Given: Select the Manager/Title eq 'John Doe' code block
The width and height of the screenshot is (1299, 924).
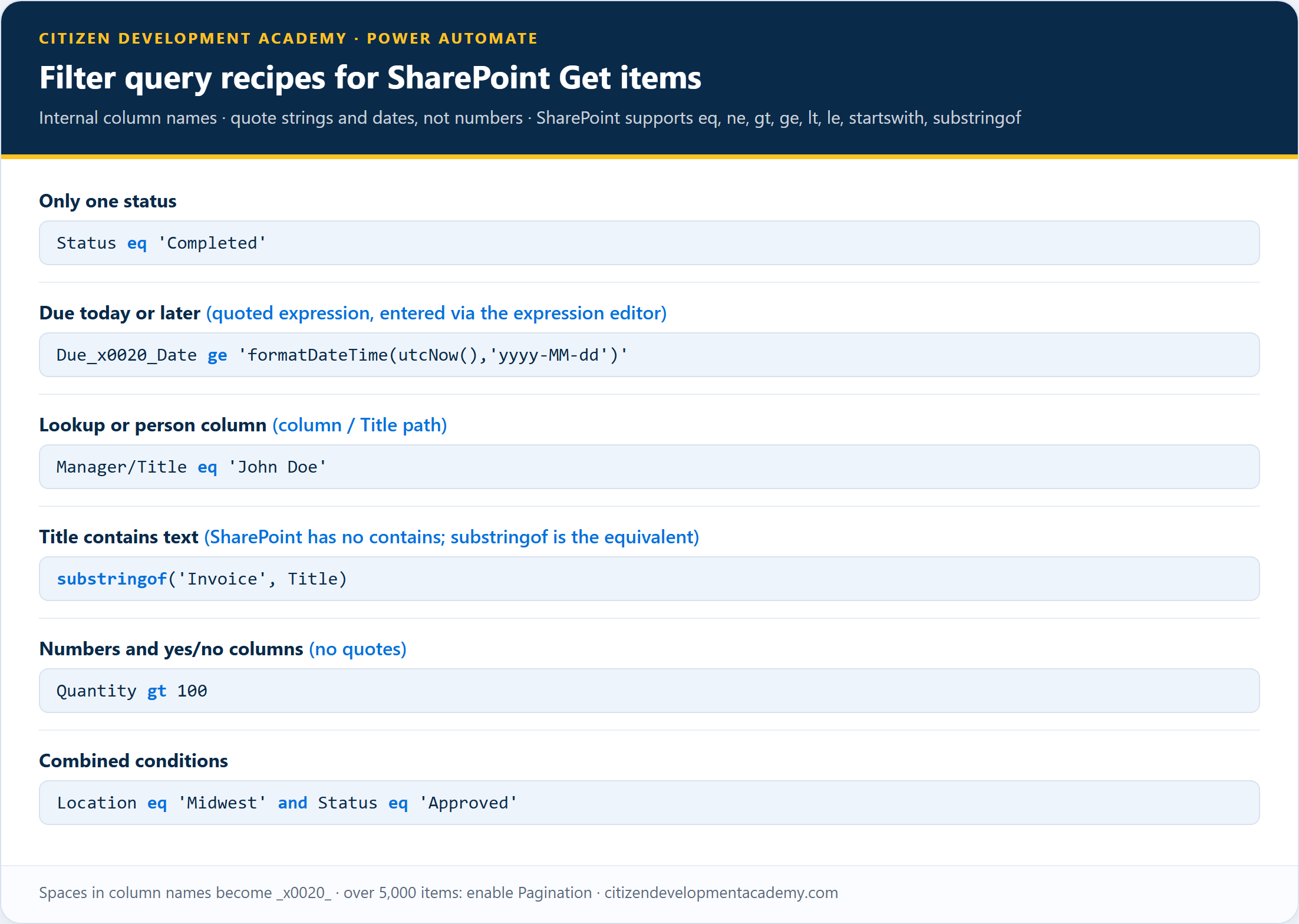Looking at the screenshot, I should tap(649, 467).
